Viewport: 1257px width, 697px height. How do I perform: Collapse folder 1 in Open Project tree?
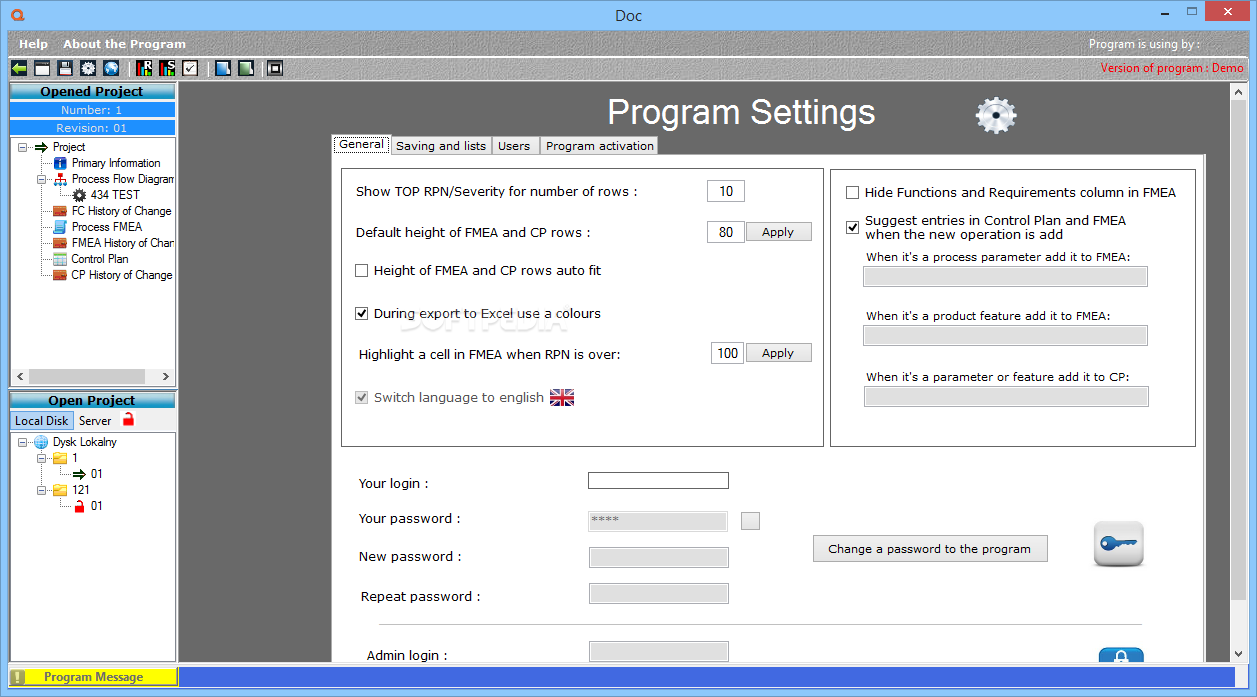click(42, 458)
